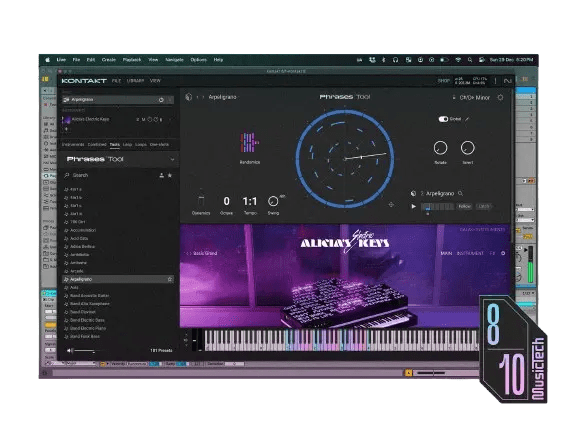Adjust the Dynamics fader control
This screenshot has height=433, width=577.
click(201, 201)
